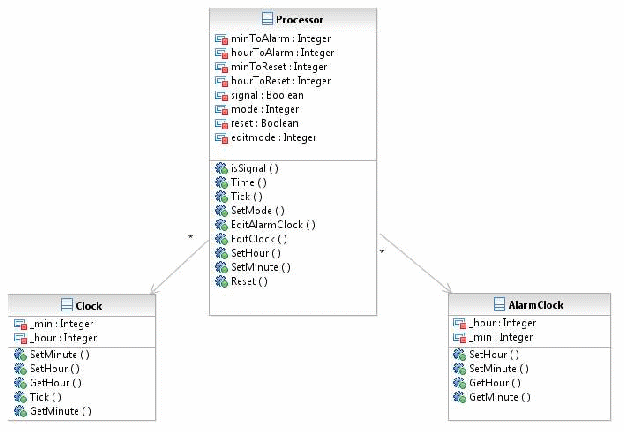
Task: Click attribute icon beside reset : Boolean
Action: [x=221, y=124]
